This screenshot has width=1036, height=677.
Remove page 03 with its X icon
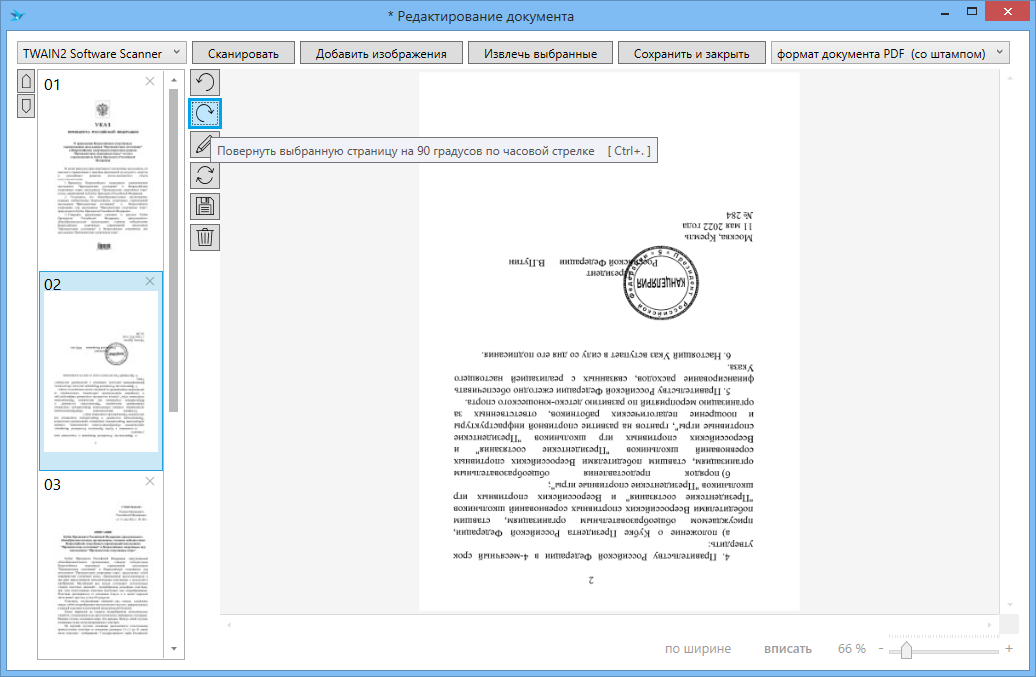[x=150, y=482]
